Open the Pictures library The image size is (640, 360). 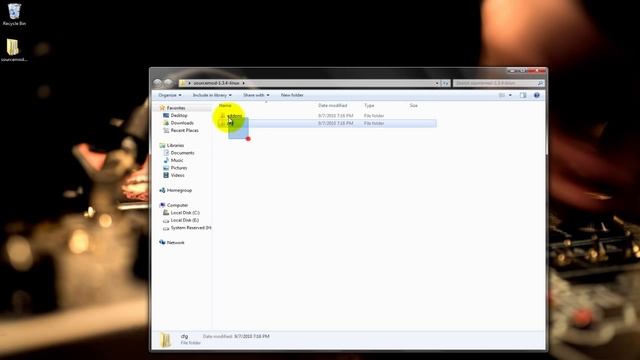[x=179, y=168]
